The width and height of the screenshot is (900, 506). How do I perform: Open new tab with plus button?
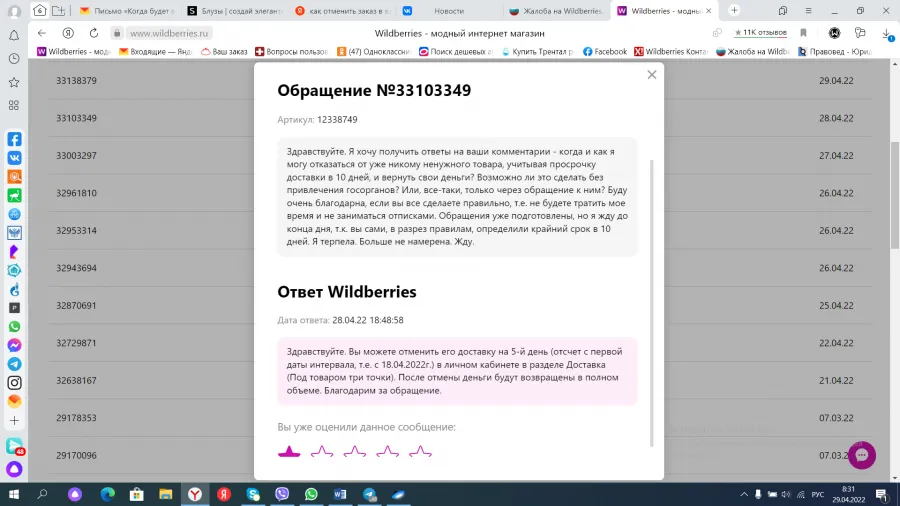point(734,10)
